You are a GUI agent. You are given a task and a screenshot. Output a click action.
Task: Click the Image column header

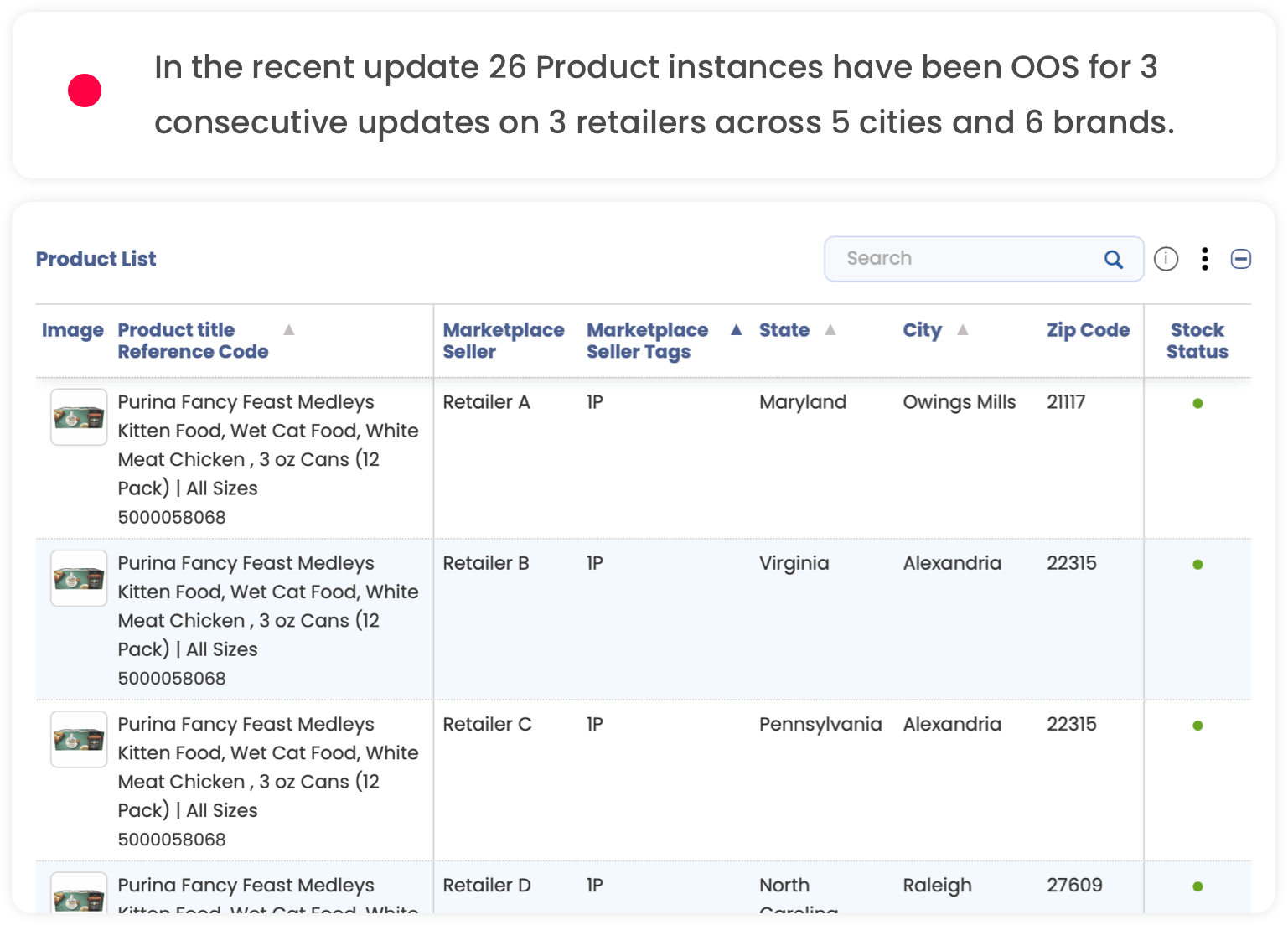(73, 330)
